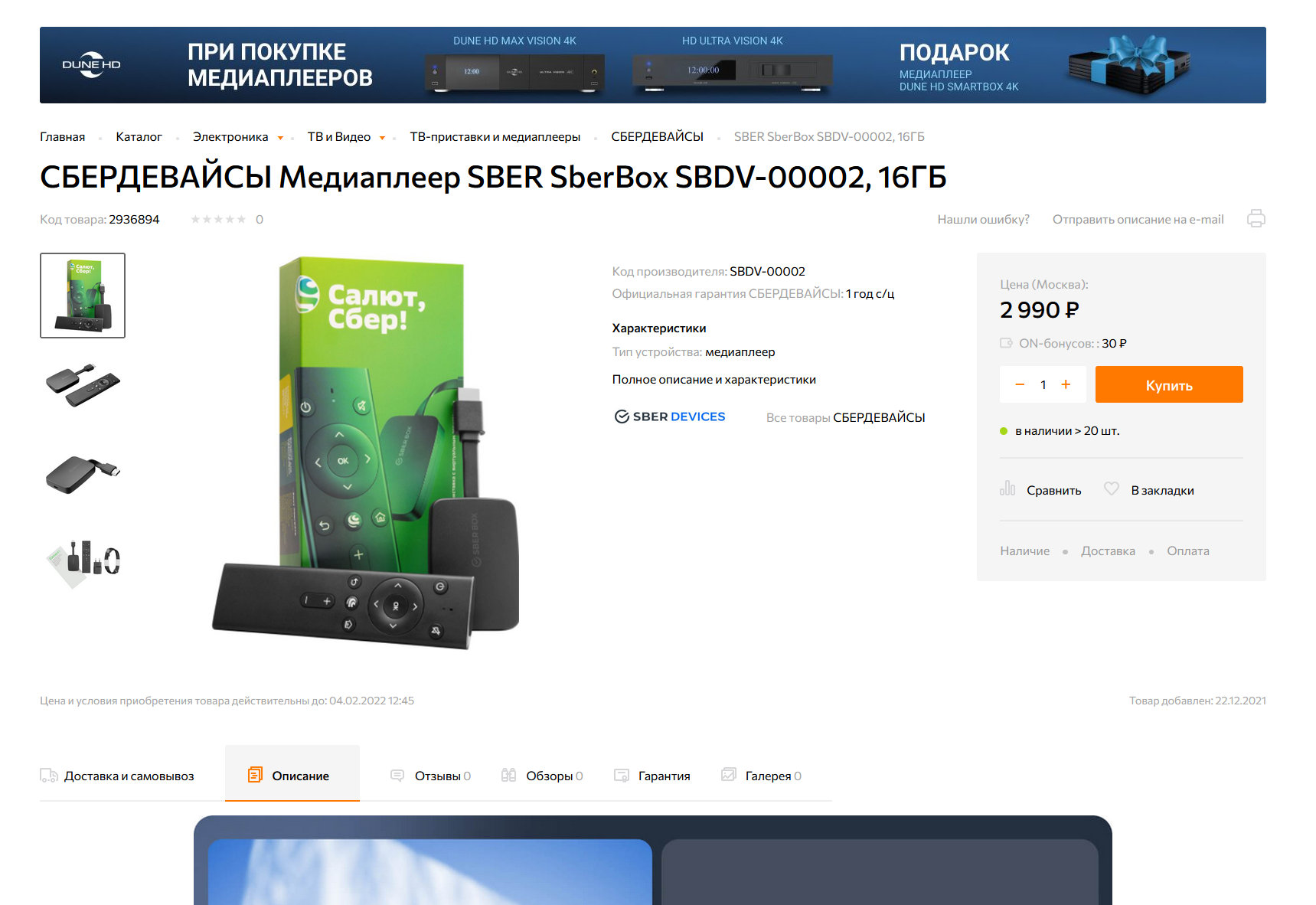Click the gallery picture icon

(729, 775)
